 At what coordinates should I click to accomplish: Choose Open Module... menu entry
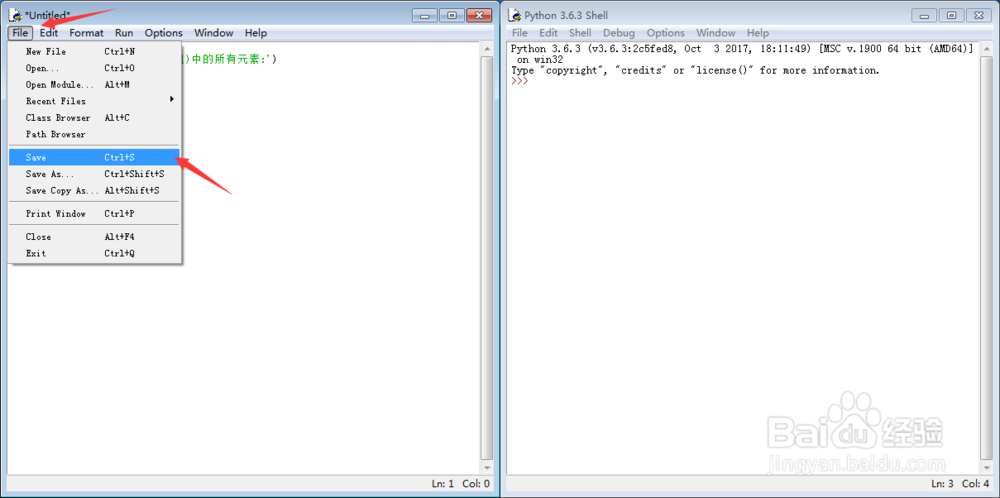pos(94,85)
